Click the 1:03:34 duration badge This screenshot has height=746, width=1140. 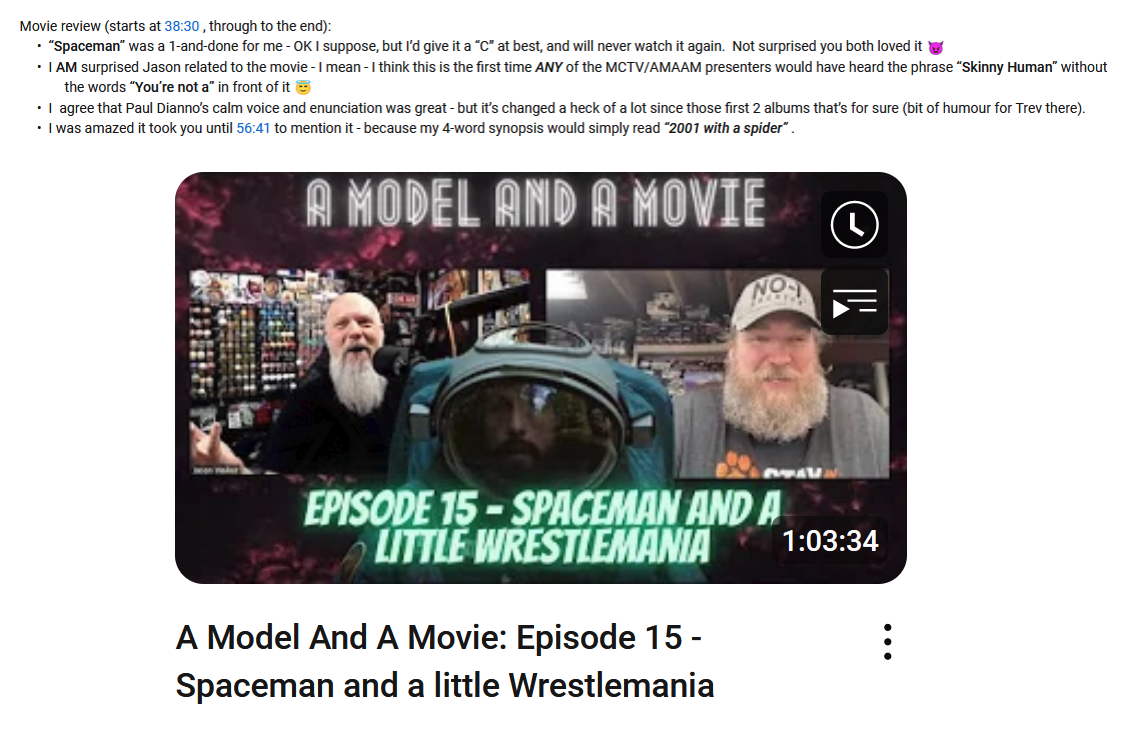[830, 541]
